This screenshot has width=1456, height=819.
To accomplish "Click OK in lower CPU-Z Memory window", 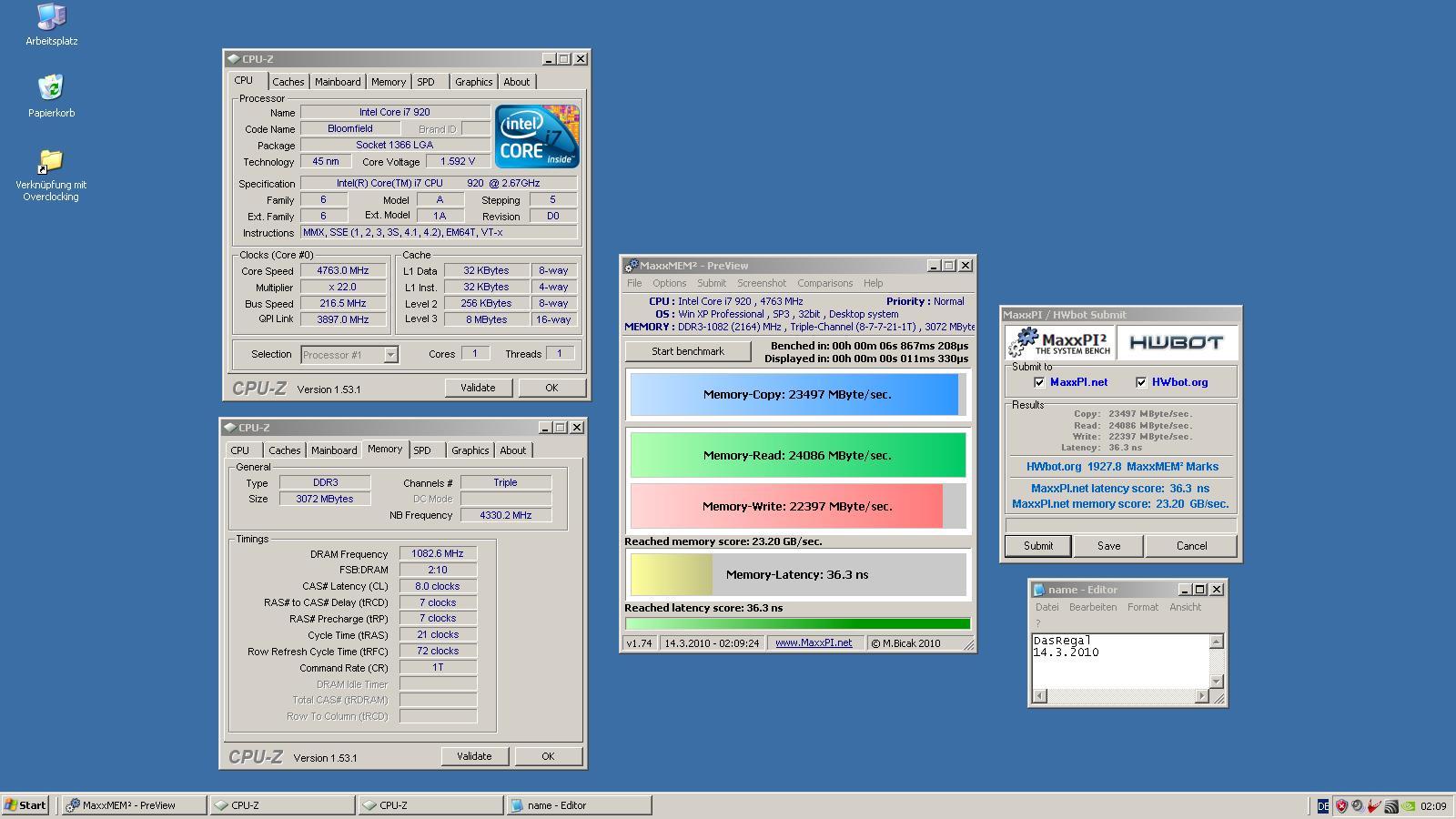I will point(548,756).
